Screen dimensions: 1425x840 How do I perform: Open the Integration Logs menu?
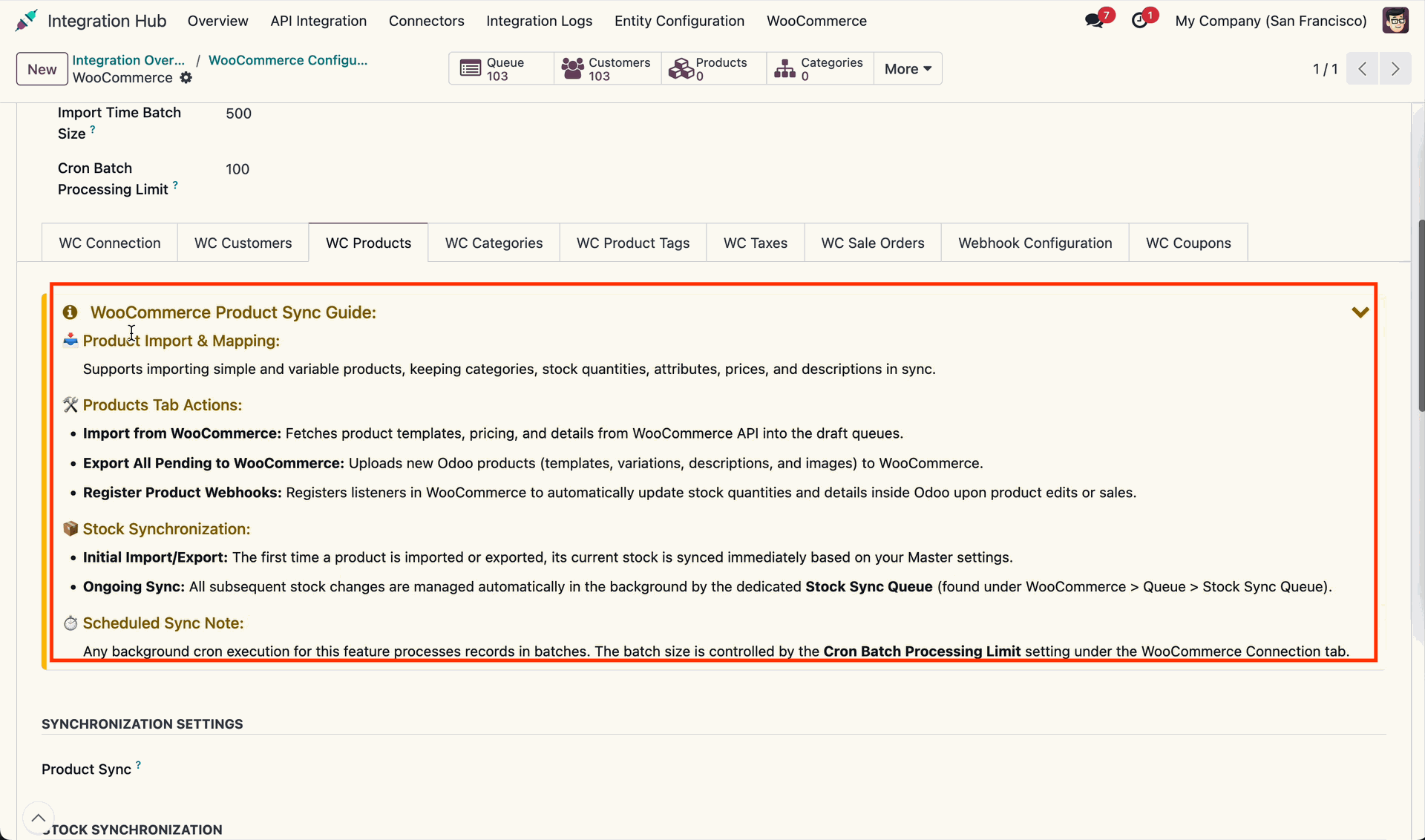(x=540, y=21)
